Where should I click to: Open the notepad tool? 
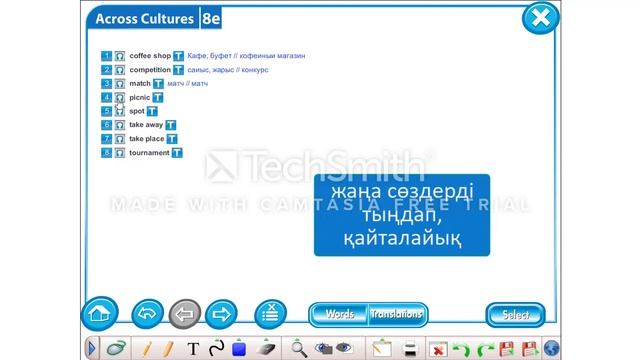point(382,349)
